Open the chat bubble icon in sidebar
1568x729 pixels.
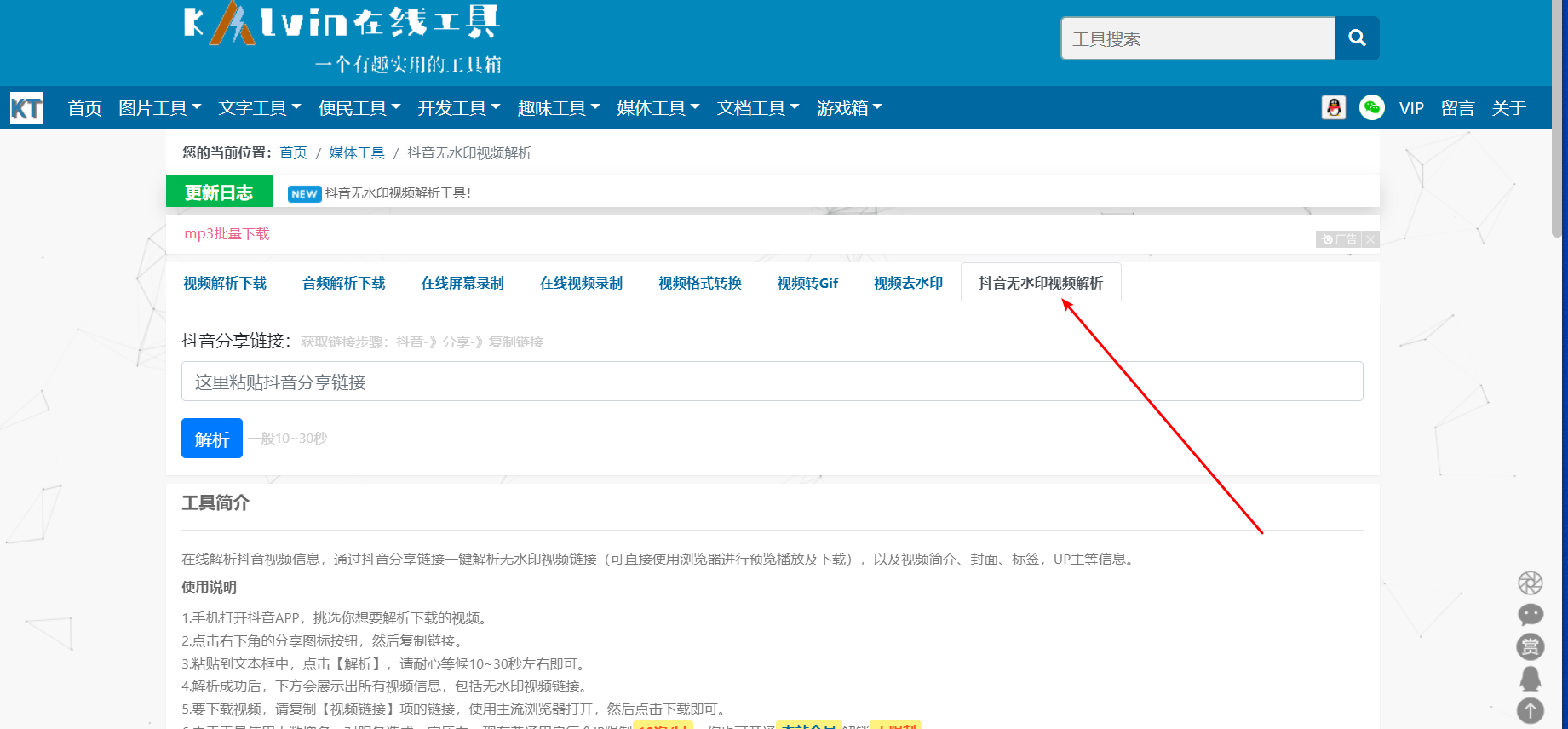coord(1530,615)
